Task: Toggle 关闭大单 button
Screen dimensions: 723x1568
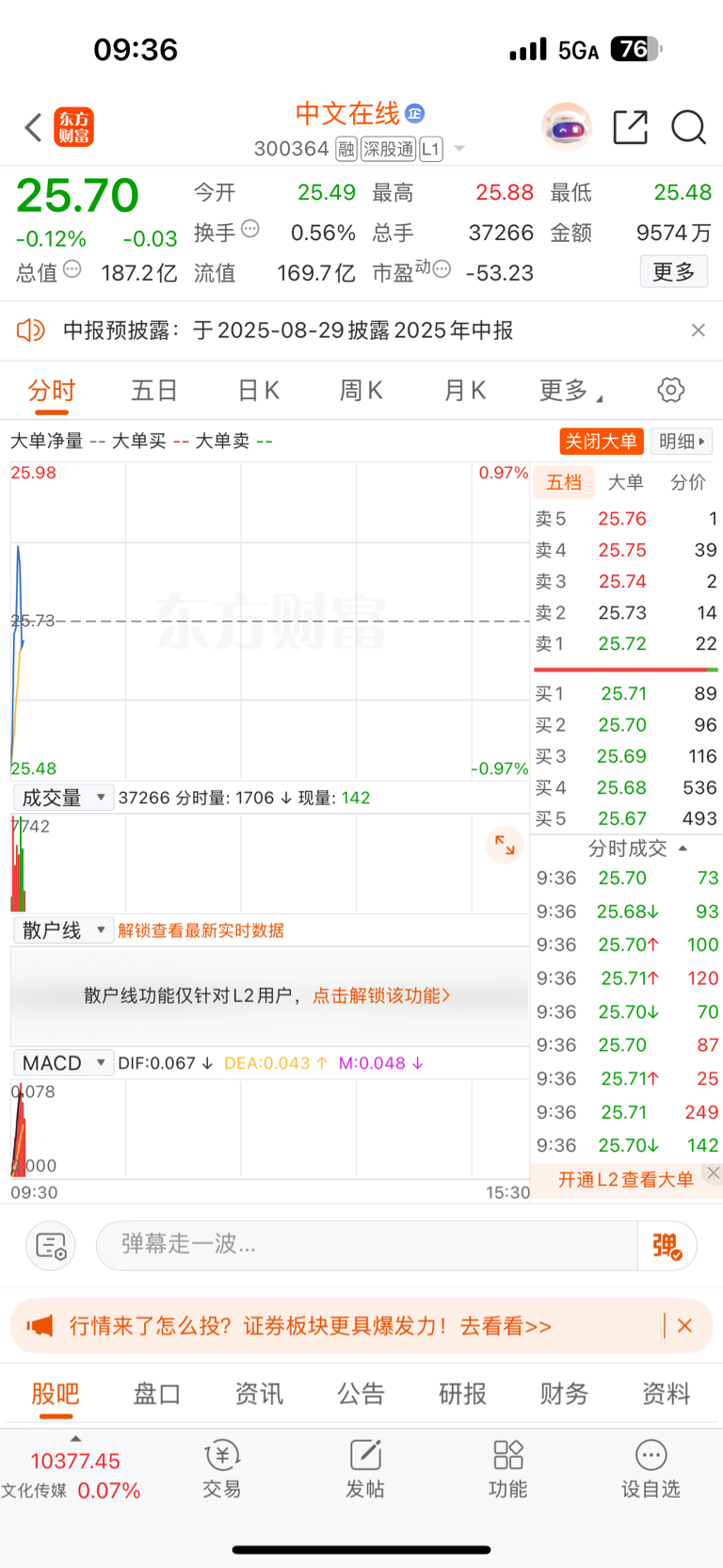Action: click(x=601, y=441)
